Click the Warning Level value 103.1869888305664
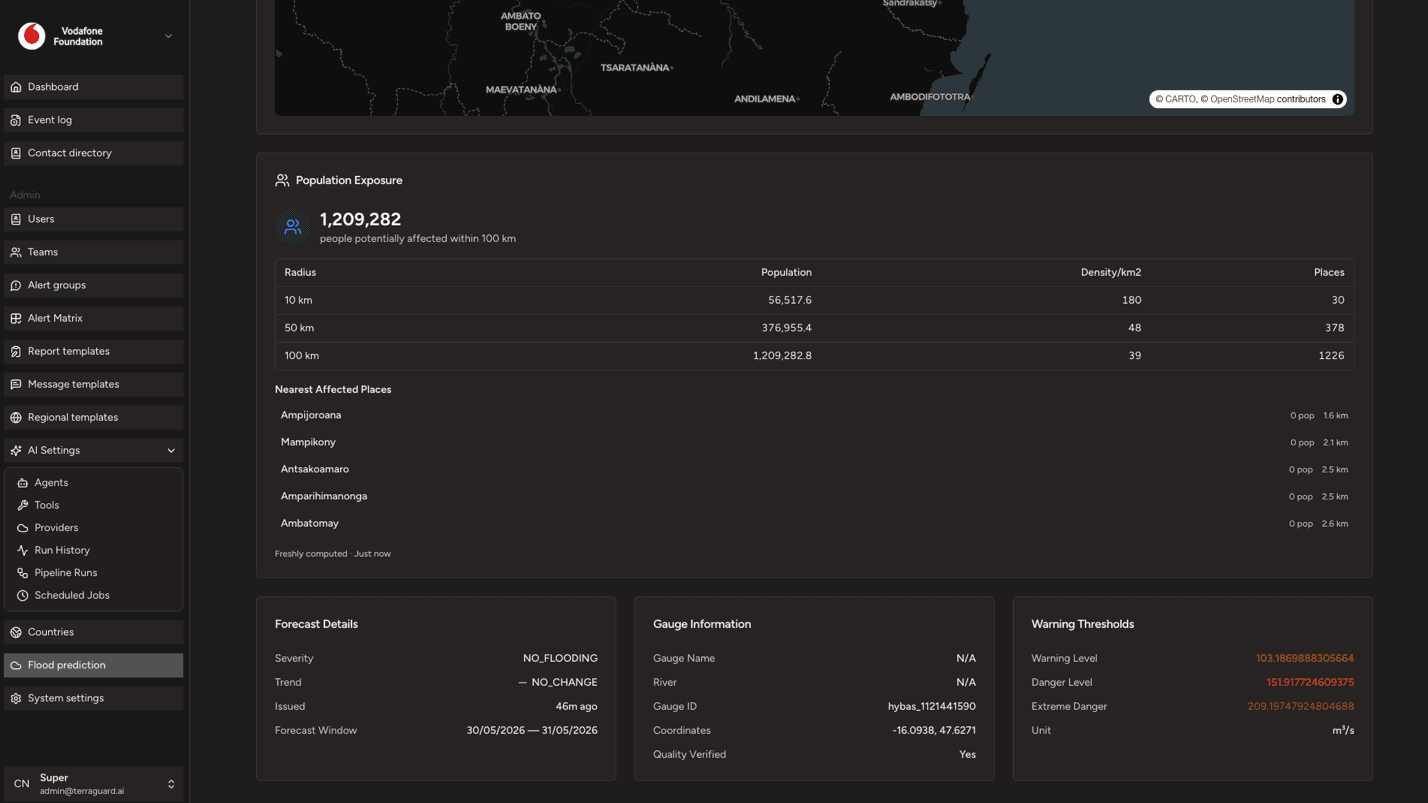The width and height of the screenshot is (1428, 803). (x=1304, y=658)
